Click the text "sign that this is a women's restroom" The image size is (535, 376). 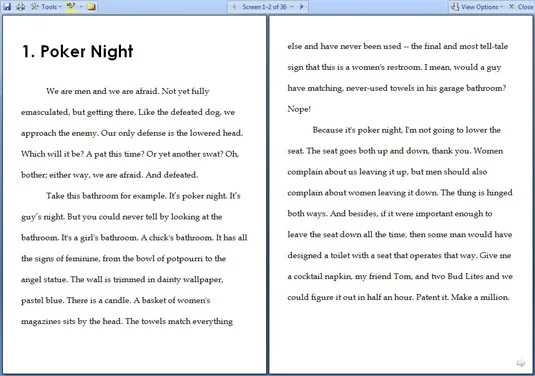(354, 67)
